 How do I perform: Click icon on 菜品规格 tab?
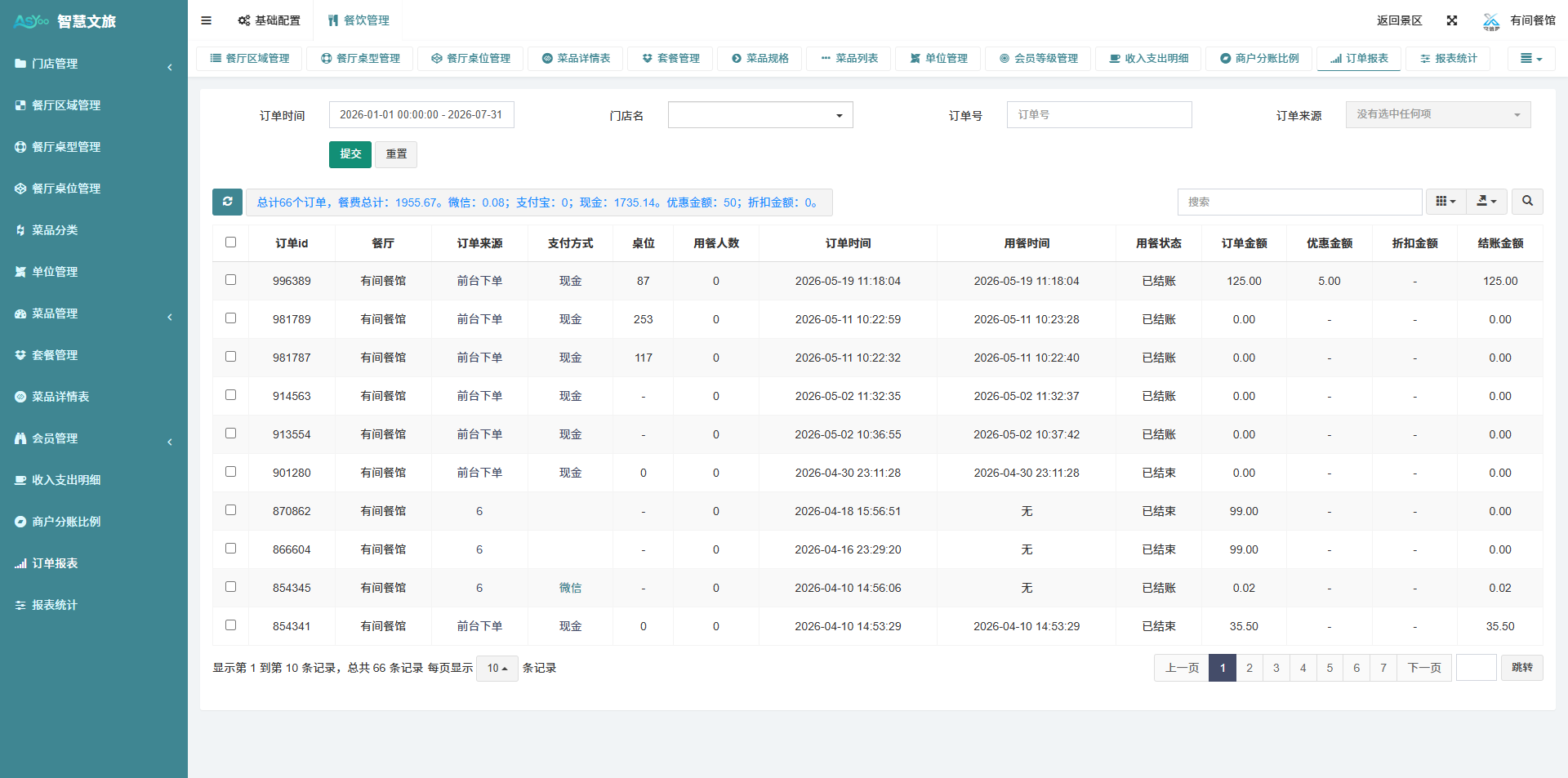pos(737,59)
